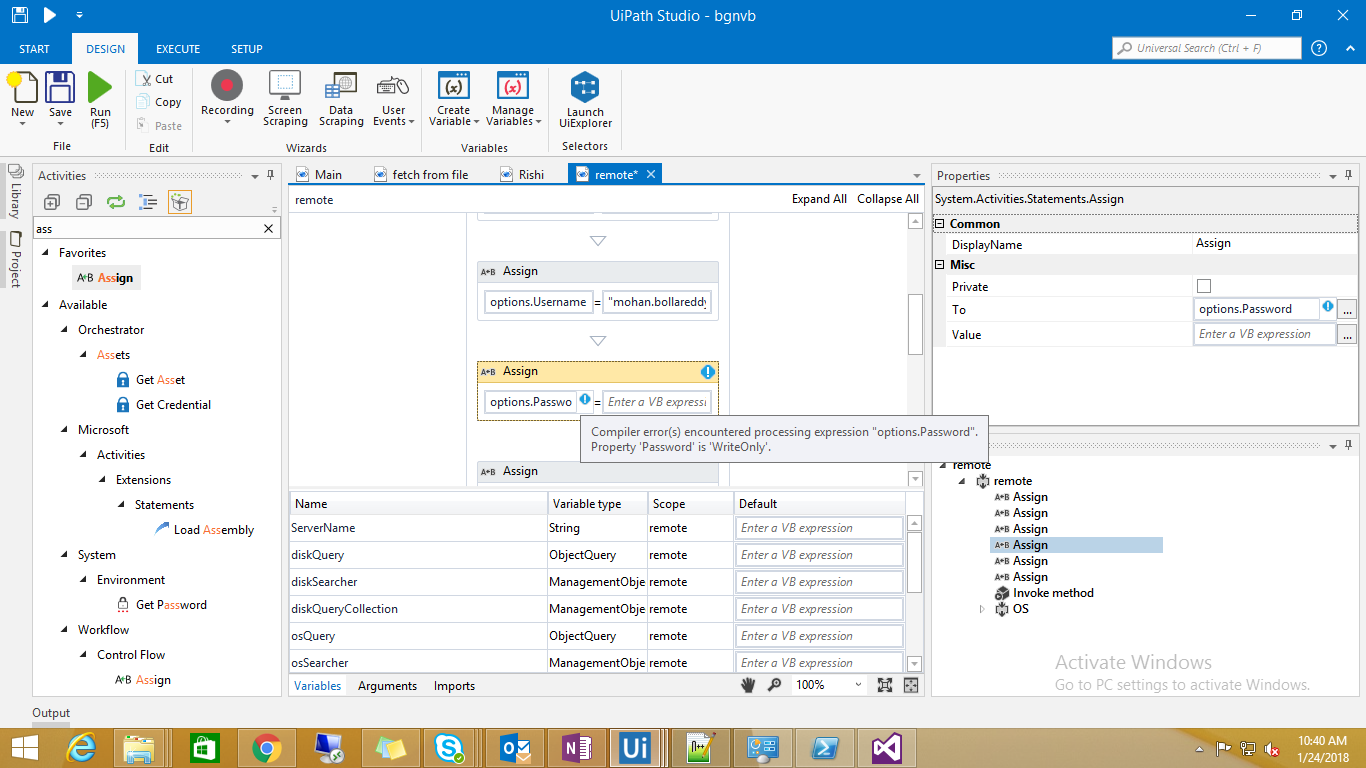This screenshot has width=1366, height=768.
Task: Click Collapse All in the designer
Action: click(x=887, y=199)
